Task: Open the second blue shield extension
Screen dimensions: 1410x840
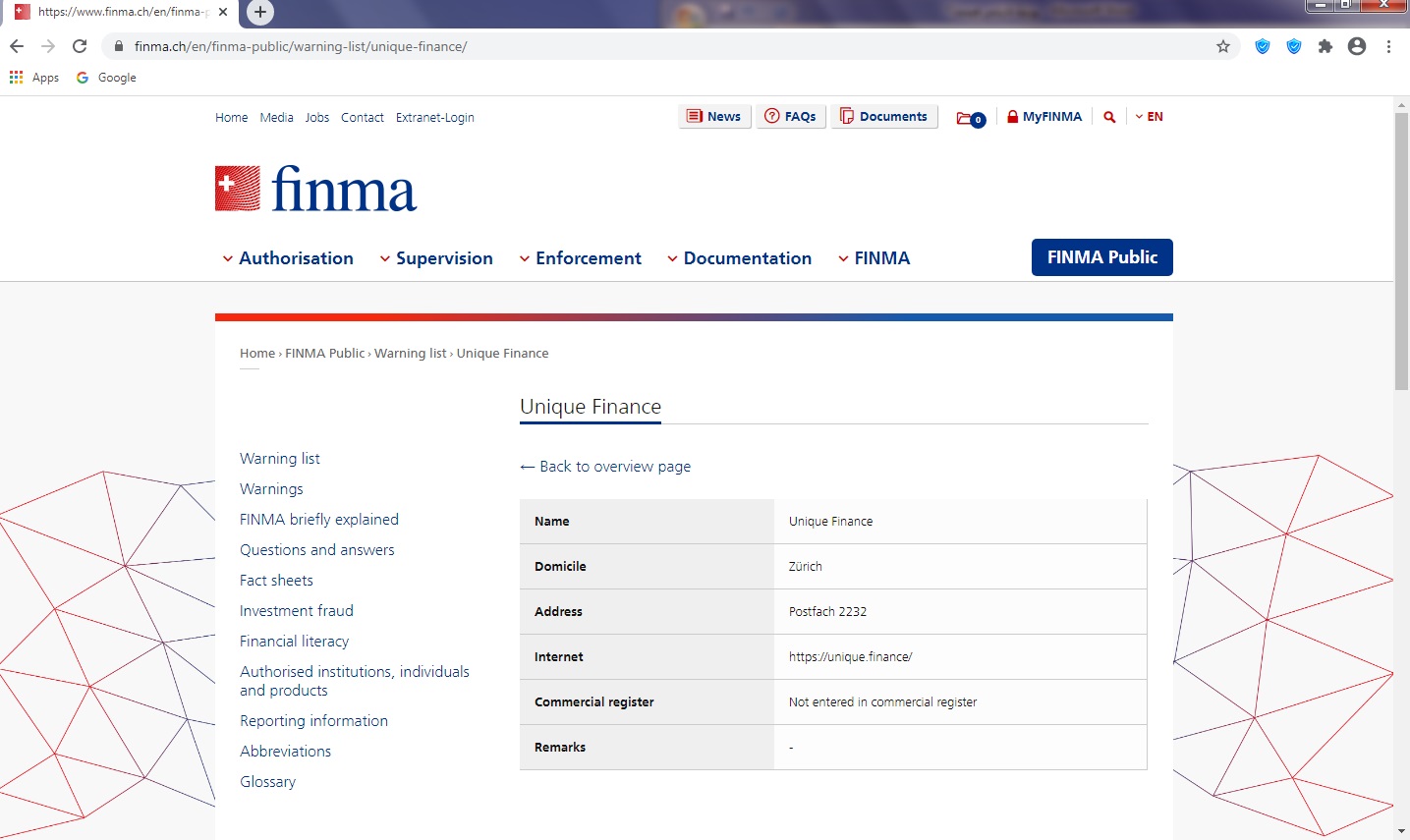Action: [x=1294, y=46]
